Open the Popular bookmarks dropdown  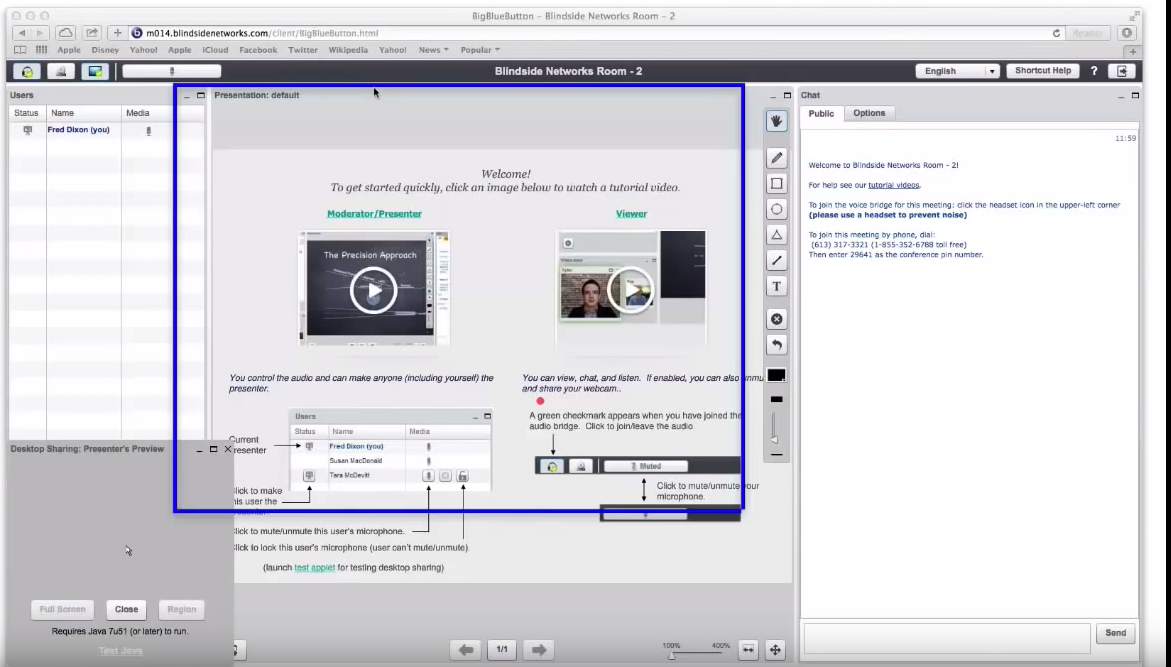(x=479, y=50)
